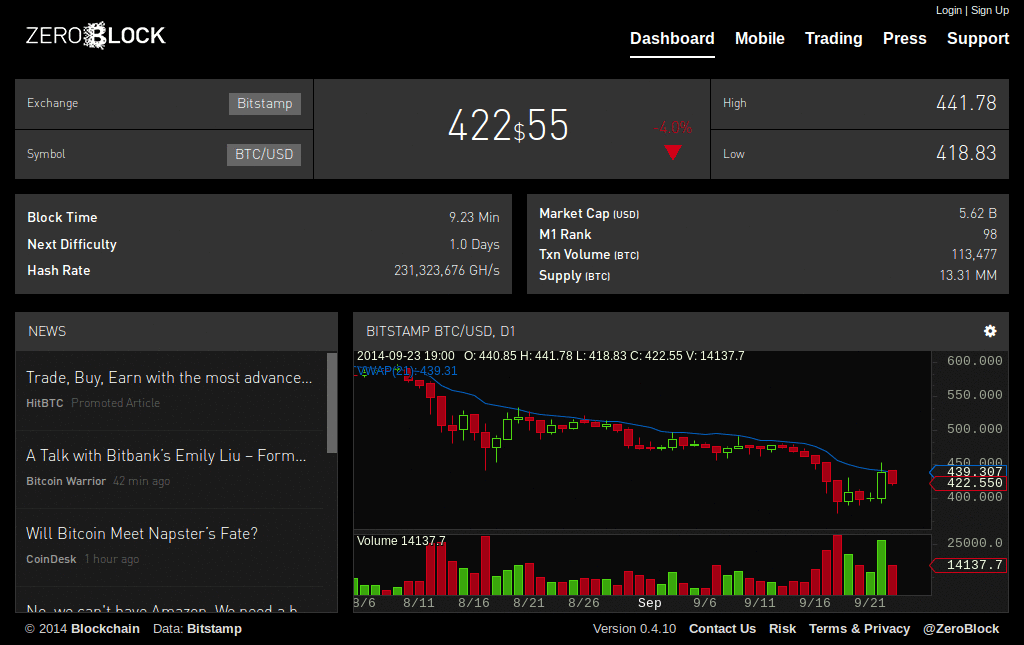
Task: Click the CoinDesk source name
Action: click(51, 559)
